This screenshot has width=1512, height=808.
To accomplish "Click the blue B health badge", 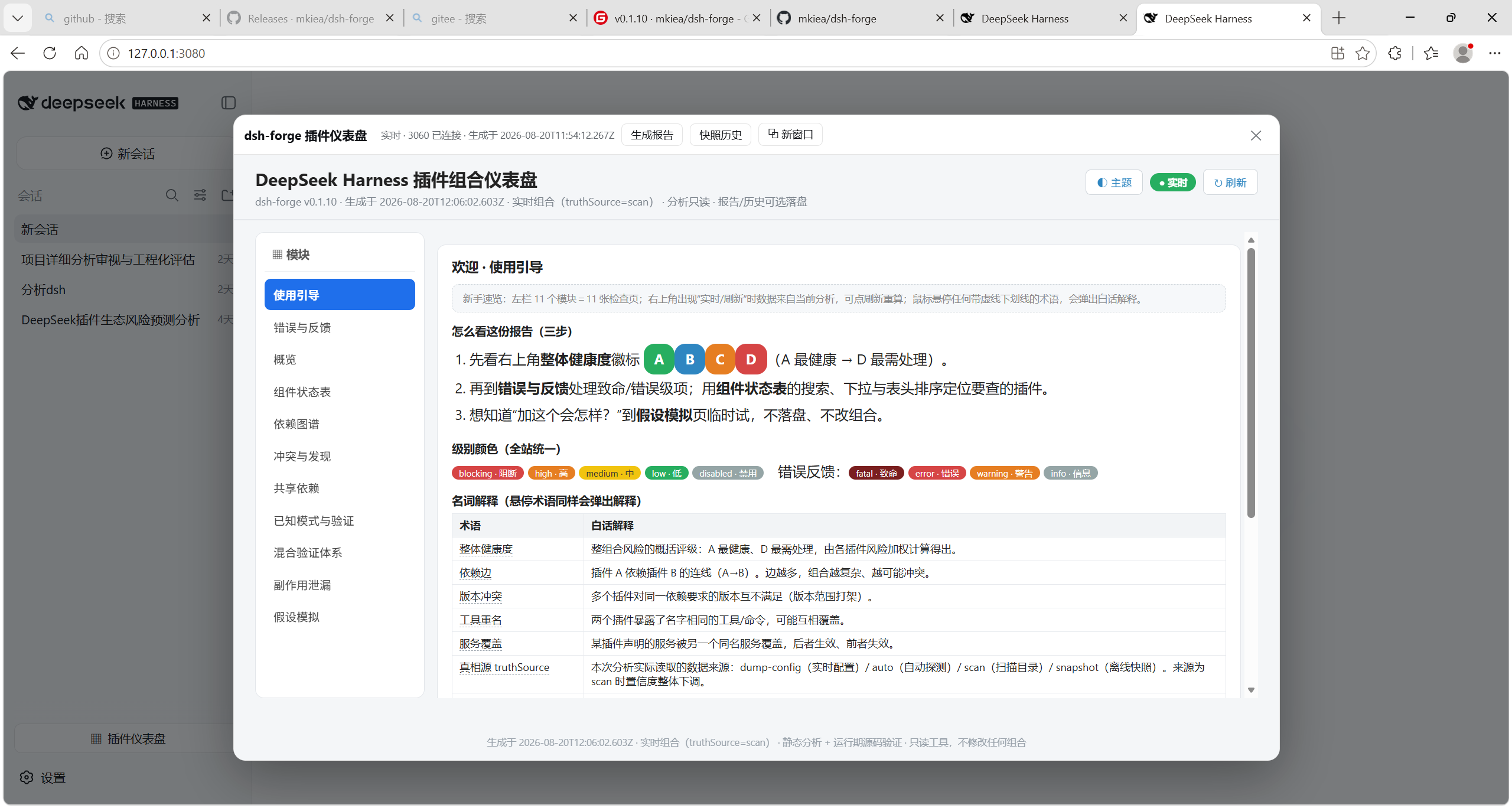I will [690, 359].
